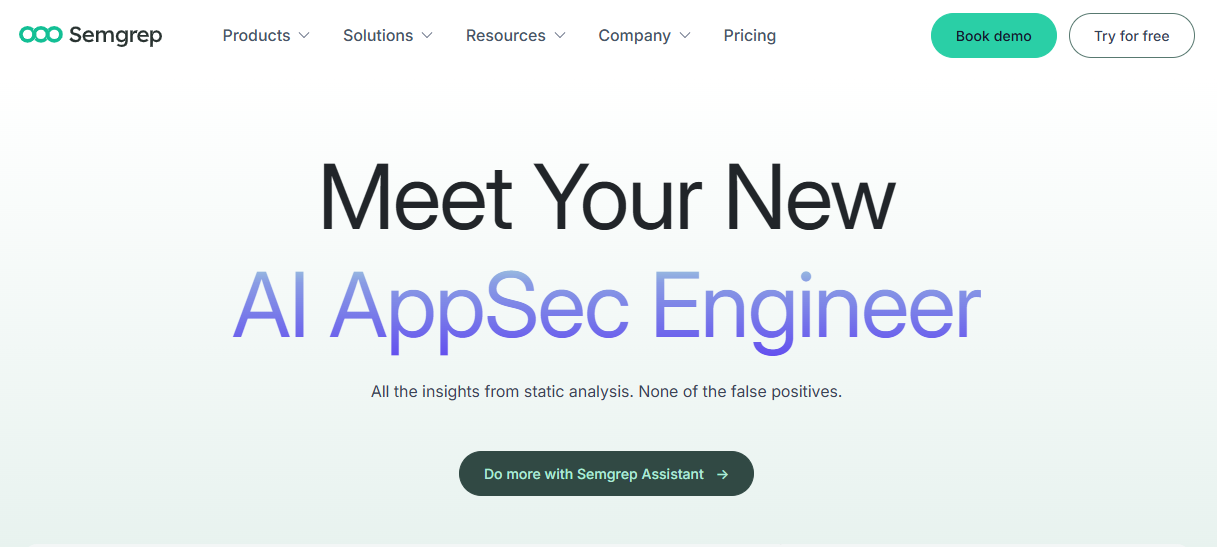Expand the chevron next to Resources

coord(560,36)
